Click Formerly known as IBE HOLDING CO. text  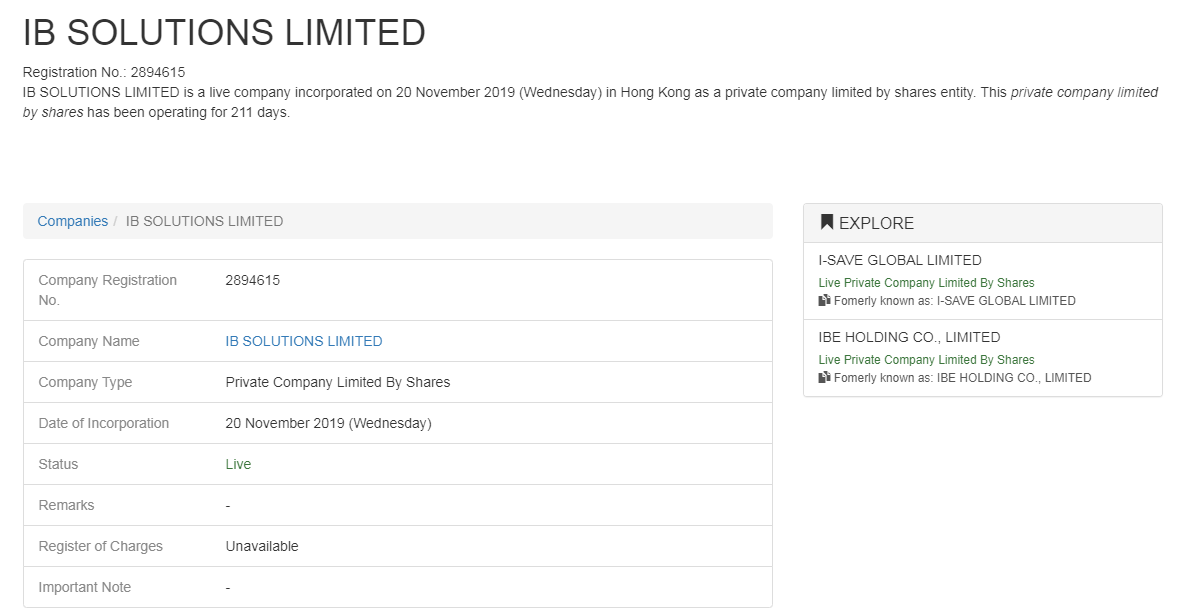click(963, 378)
